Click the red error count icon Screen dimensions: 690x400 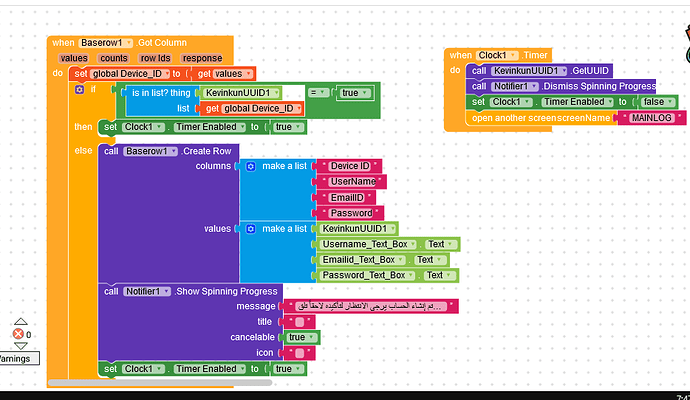pos(18,334)
